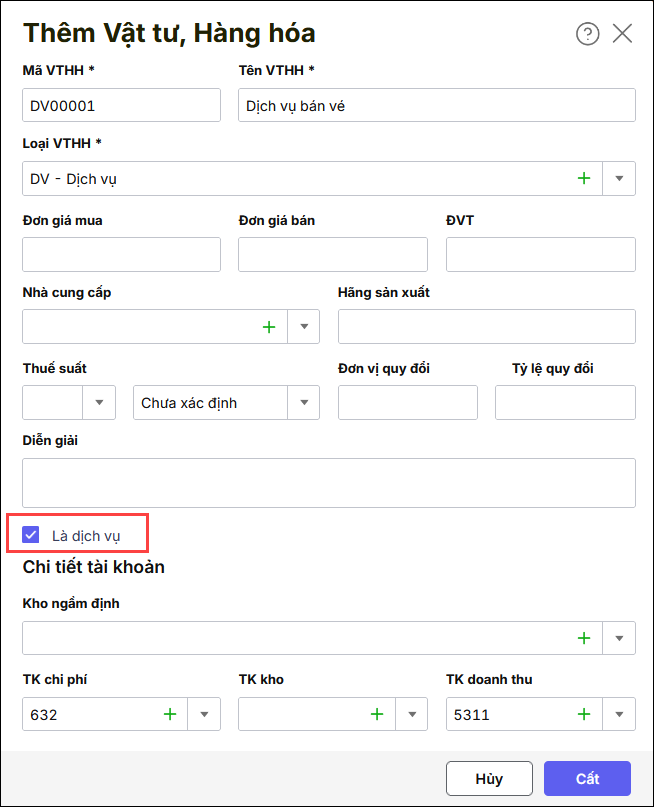
Task: Expand the Thuế suất percentage dropdown
Action: tap(99, 403)
